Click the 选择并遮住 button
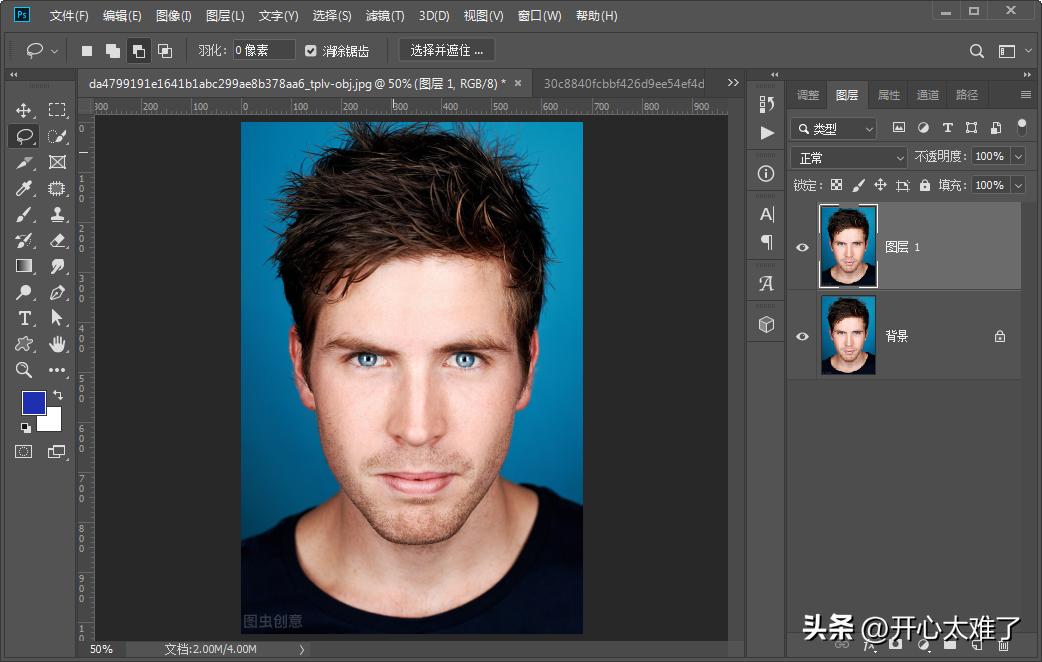The height and width of the screenshot is (662, 1042). pyautogui.click(x=447, y=50)
